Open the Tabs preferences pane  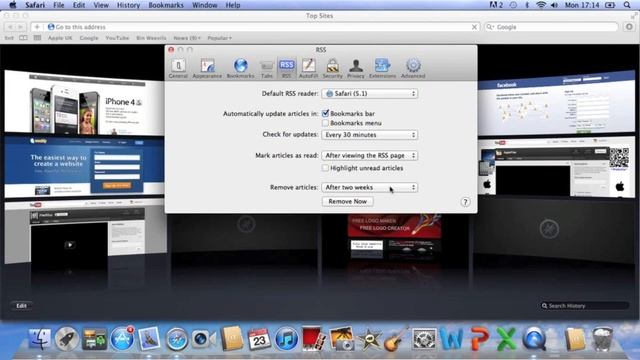tap(267, 68)
